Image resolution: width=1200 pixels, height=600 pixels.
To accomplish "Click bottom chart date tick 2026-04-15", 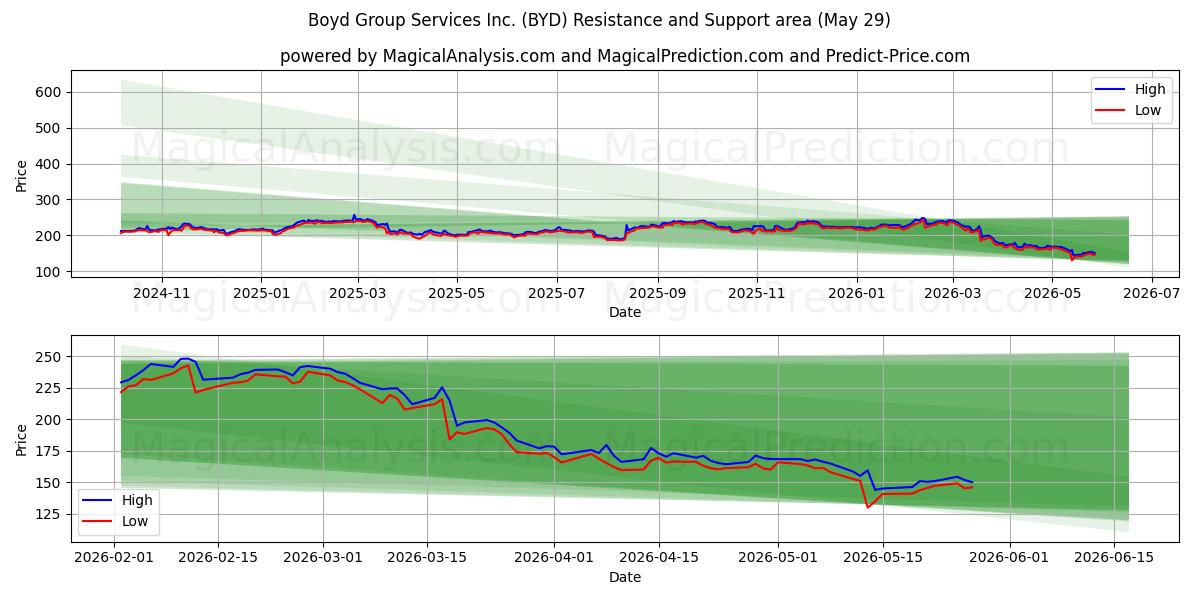I will 659,559.
